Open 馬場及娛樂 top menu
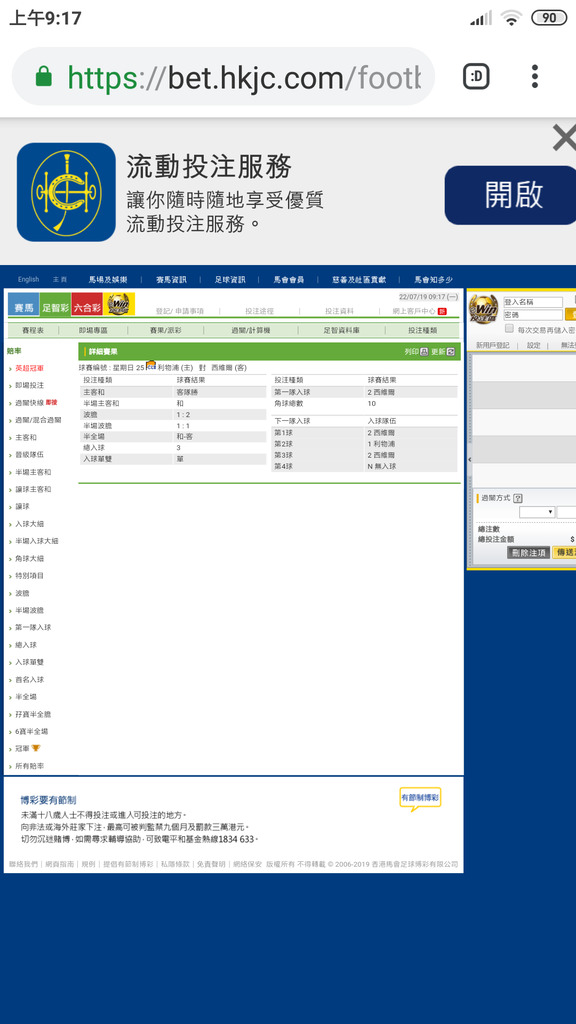576x1024 pixels. (x=108, y=280)
